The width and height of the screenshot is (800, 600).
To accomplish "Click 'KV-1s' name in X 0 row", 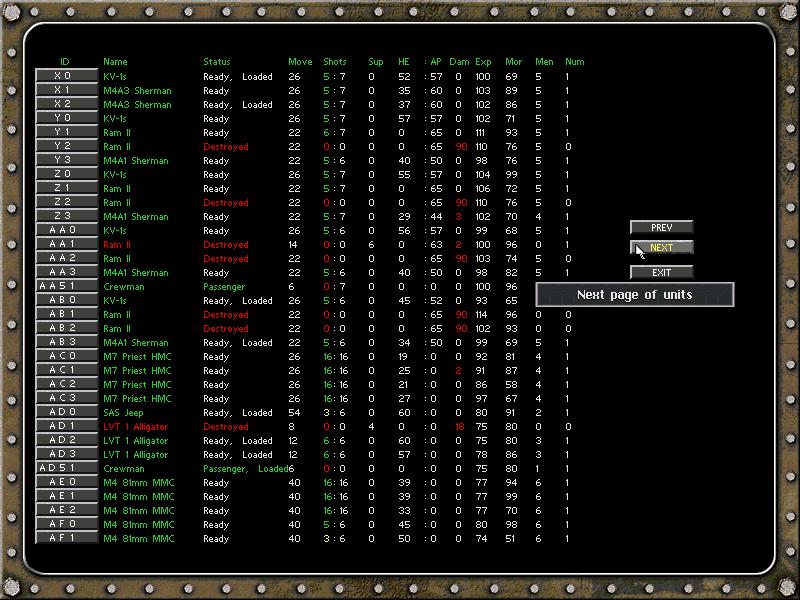I will (x=115, y=77).
